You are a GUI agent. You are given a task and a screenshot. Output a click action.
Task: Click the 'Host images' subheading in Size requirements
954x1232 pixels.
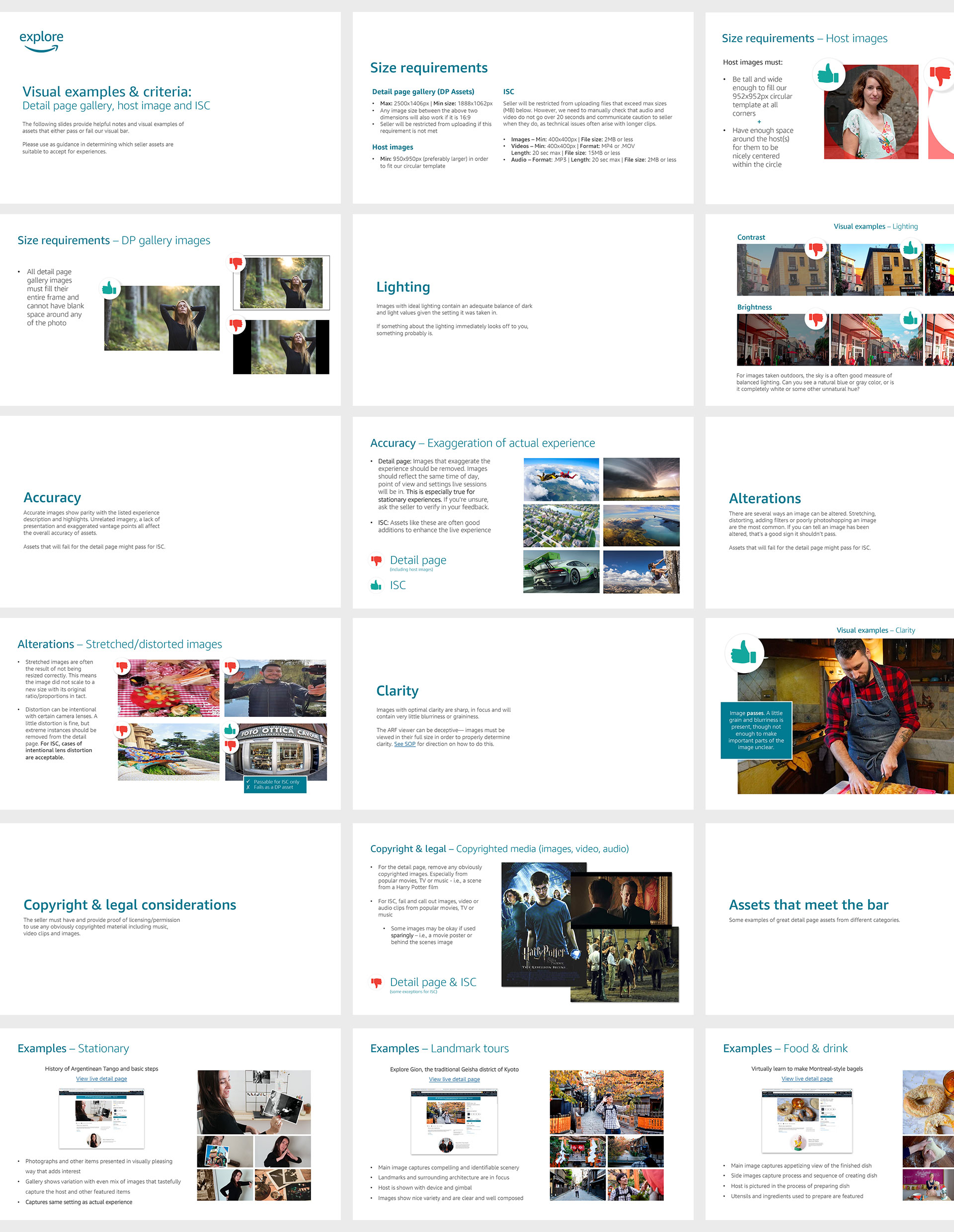[393, 147]
